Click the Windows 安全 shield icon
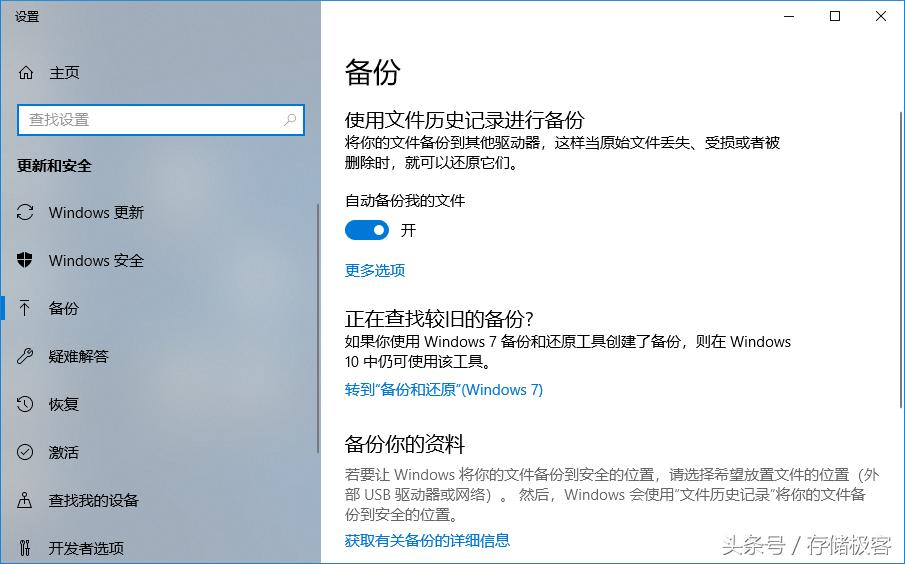 (26, 260)
